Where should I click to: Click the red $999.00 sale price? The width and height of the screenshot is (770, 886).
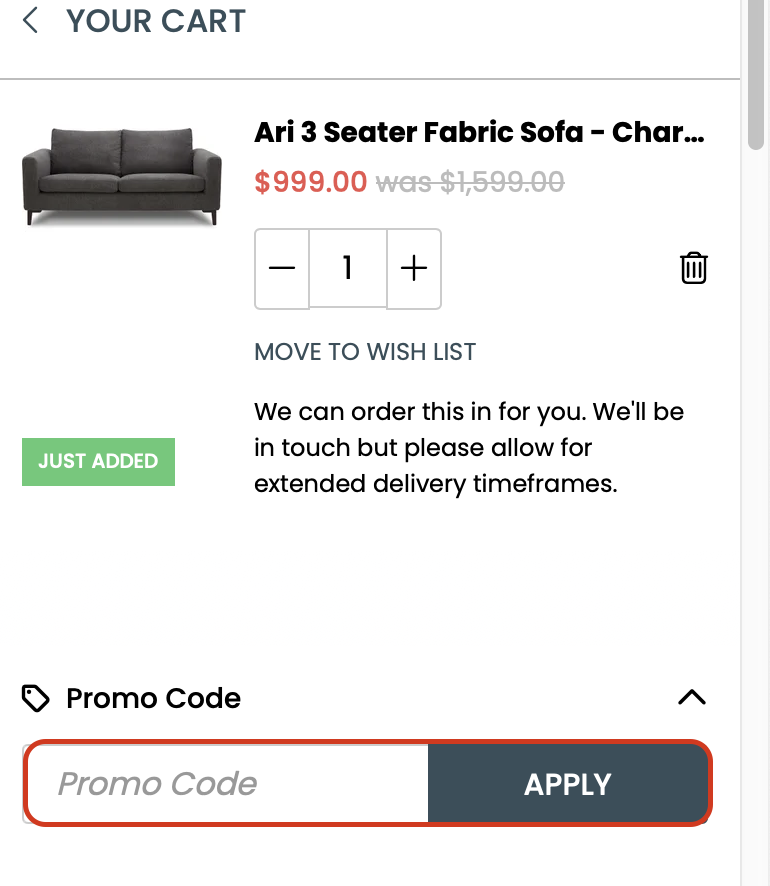coord(311,182)
